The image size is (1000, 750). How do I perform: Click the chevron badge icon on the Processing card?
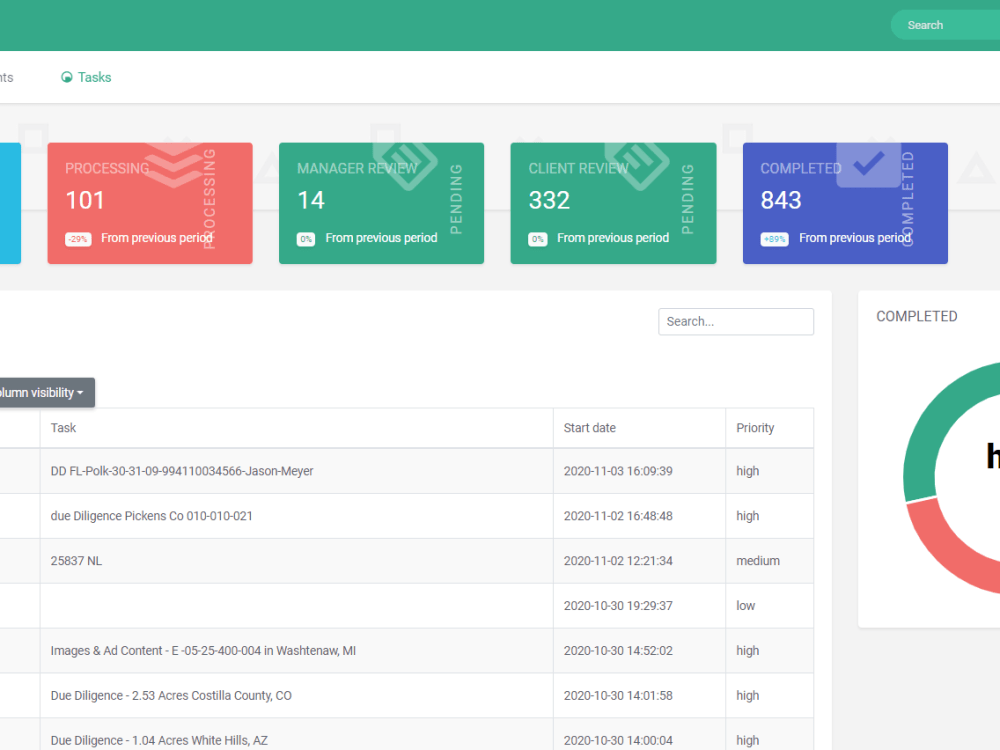[x=173, y=164]
